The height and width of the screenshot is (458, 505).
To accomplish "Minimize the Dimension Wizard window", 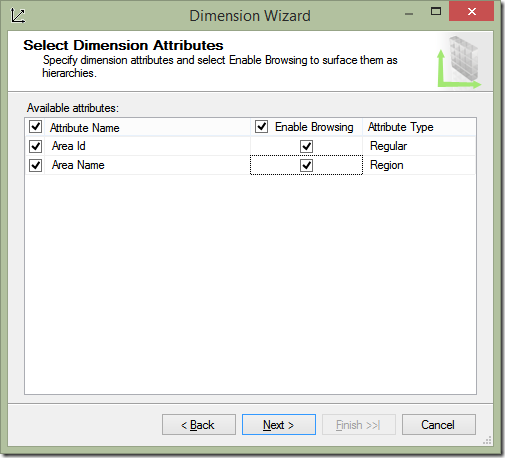I will pos(409,14).
